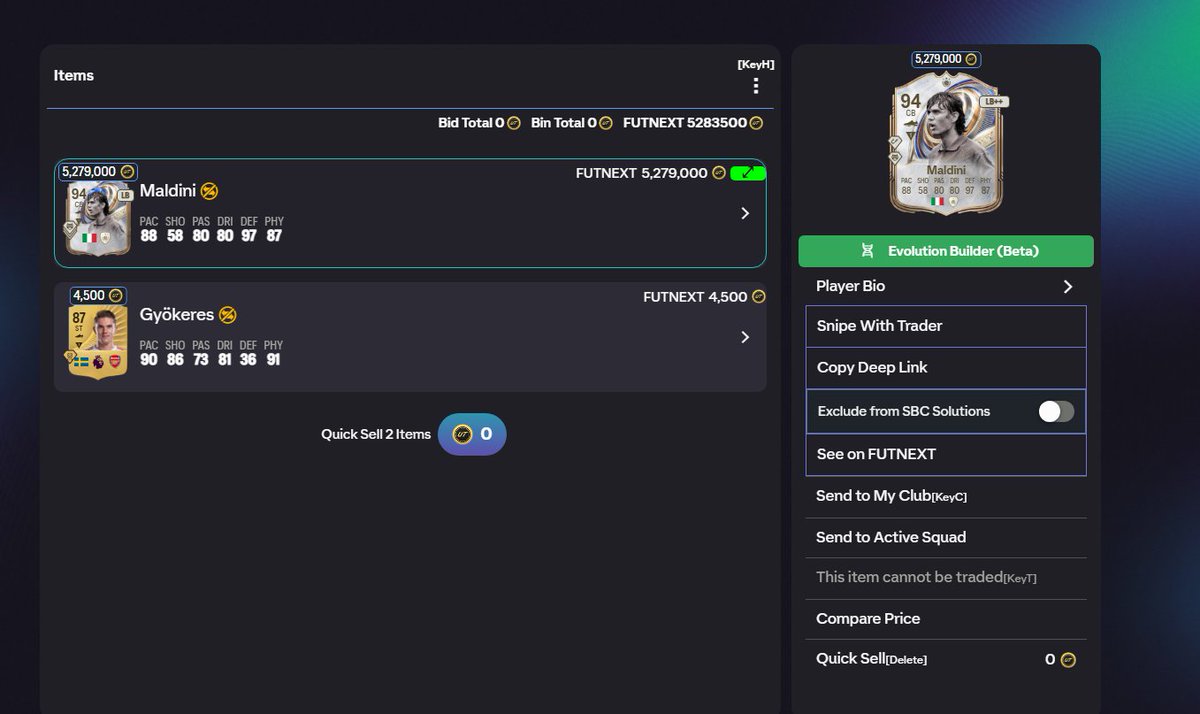Select Compare Price option

[946, 619]
